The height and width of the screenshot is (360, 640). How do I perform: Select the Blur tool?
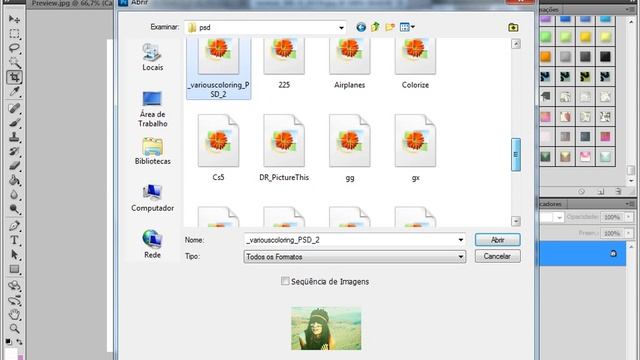tap(14, 195)
